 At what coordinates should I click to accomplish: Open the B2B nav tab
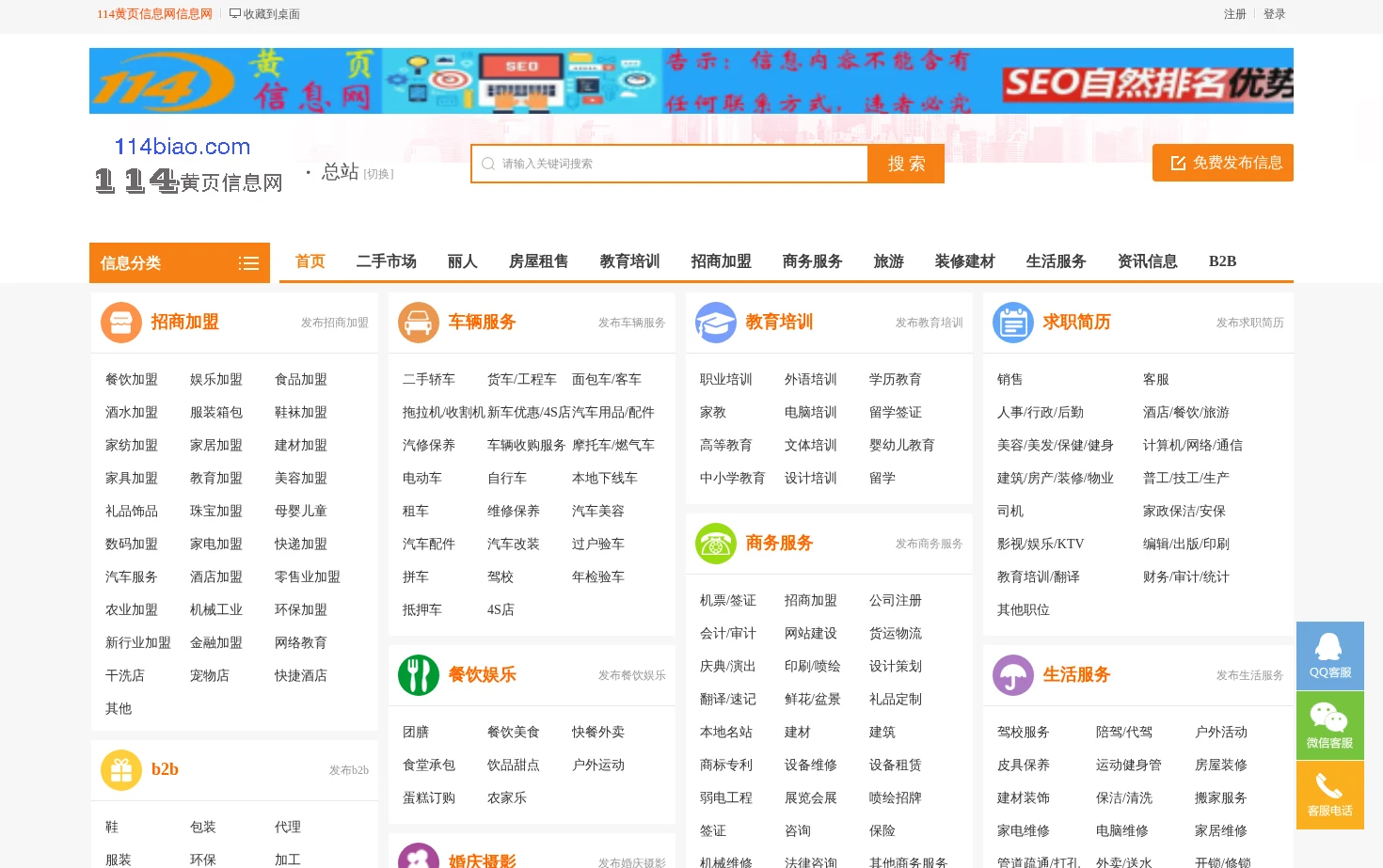tap(1223, 261)
